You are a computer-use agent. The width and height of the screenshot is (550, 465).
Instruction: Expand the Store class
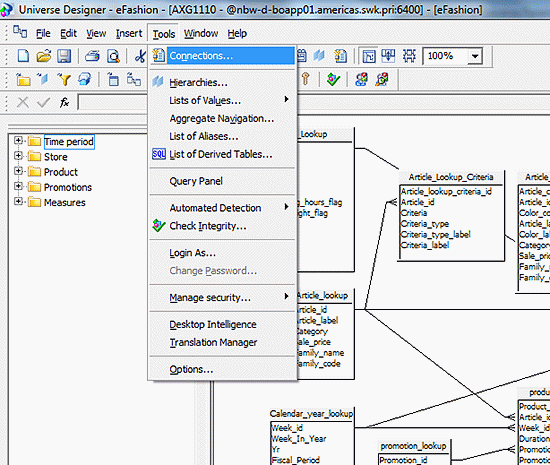point(18,156)
